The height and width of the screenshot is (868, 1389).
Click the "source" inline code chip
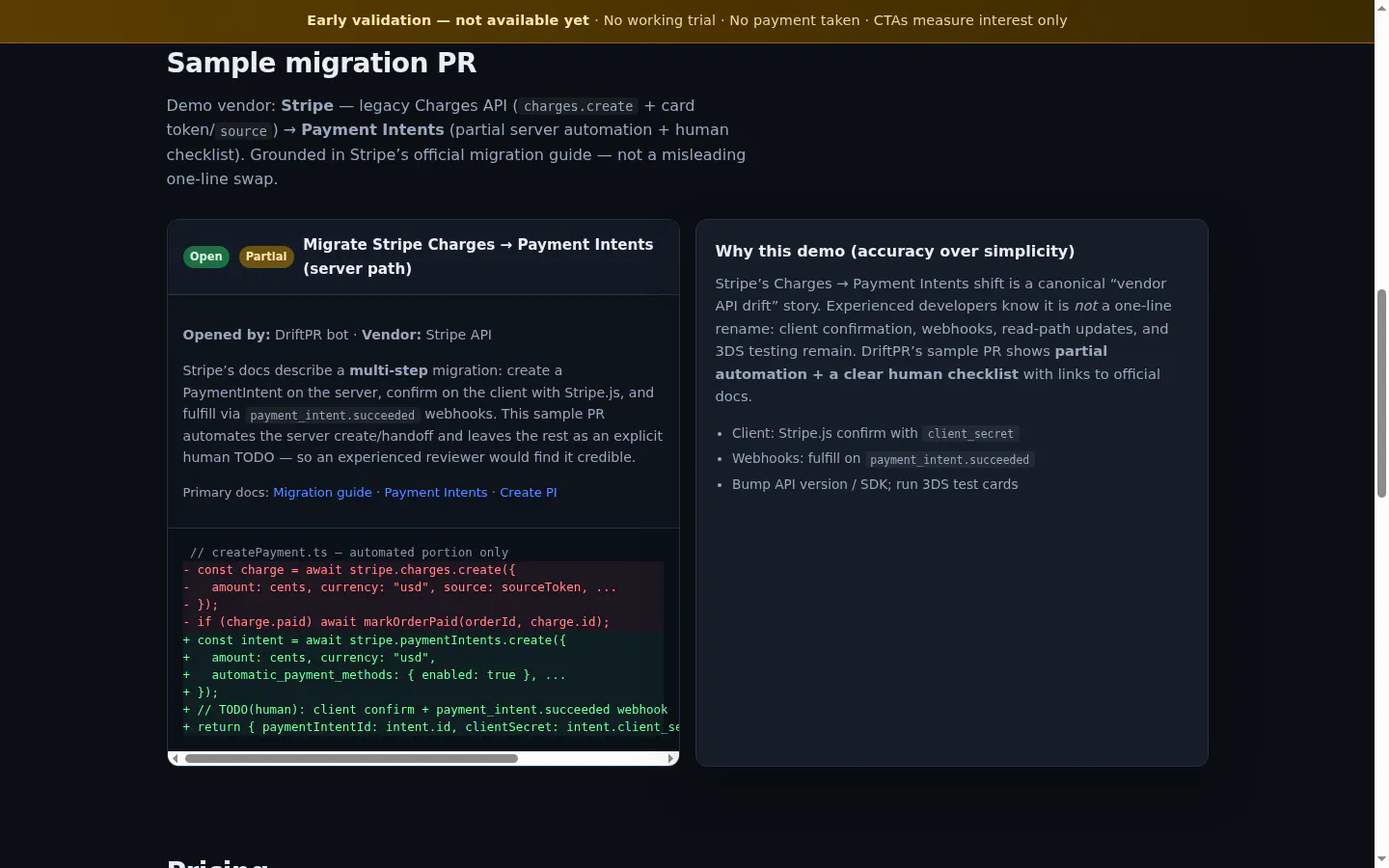(243, 131)
